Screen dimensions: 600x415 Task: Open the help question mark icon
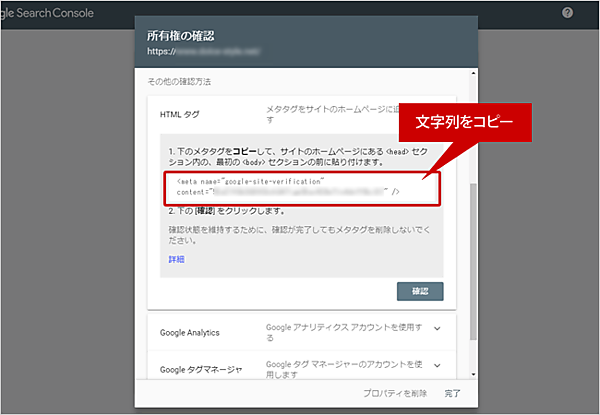pyautogui.click(x=568, y=13)
